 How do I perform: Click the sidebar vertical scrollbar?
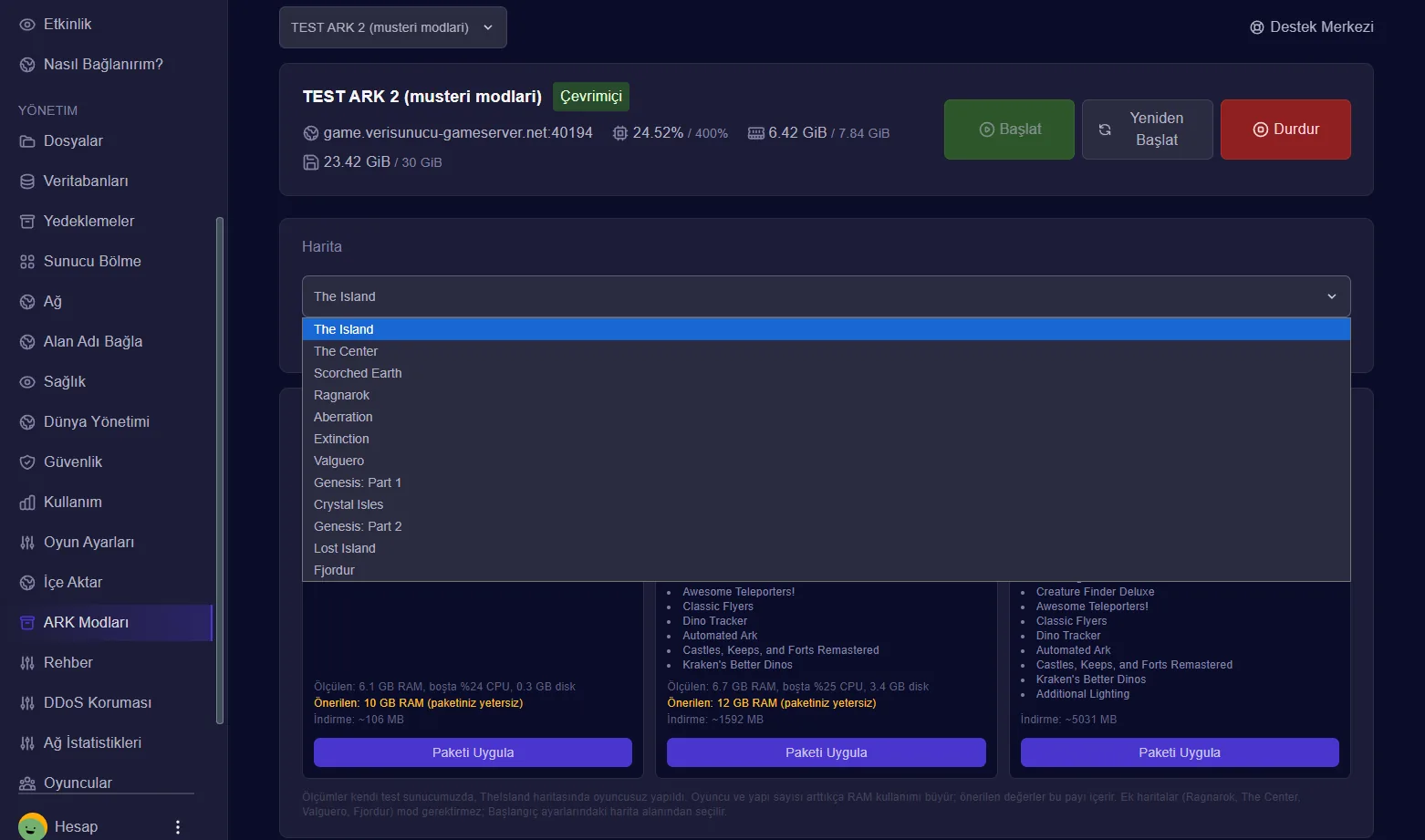[x=219, y=470]
